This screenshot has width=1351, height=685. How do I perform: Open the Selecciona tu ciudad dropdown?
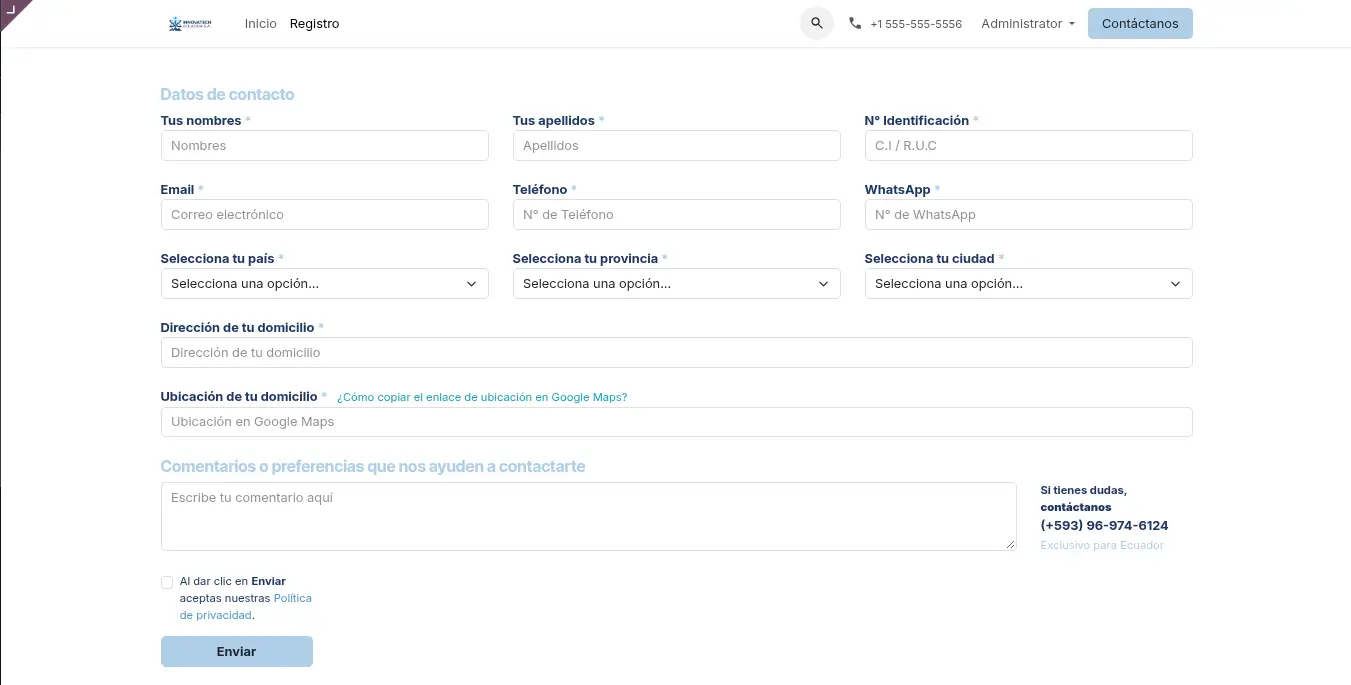point(1029,284)
